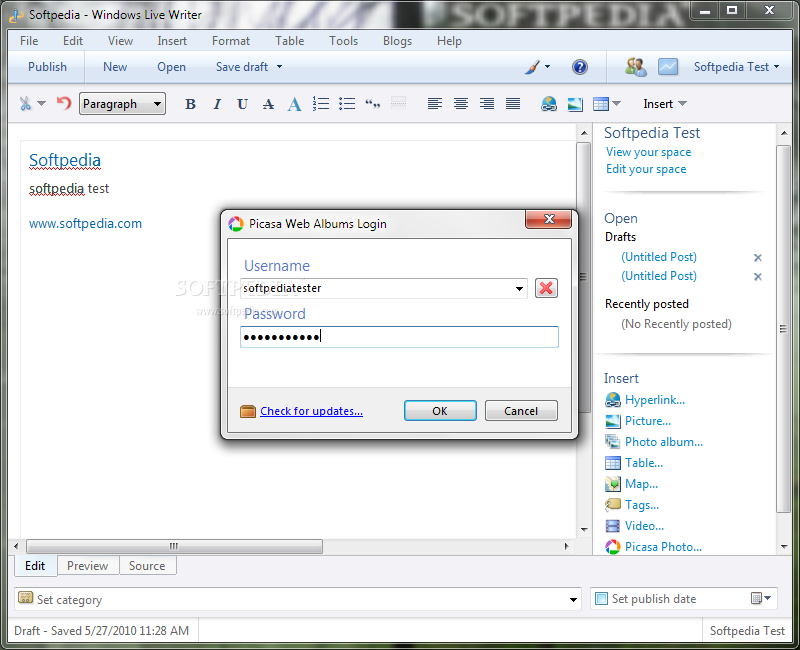Click the Softpedia post title

point(65,160)
